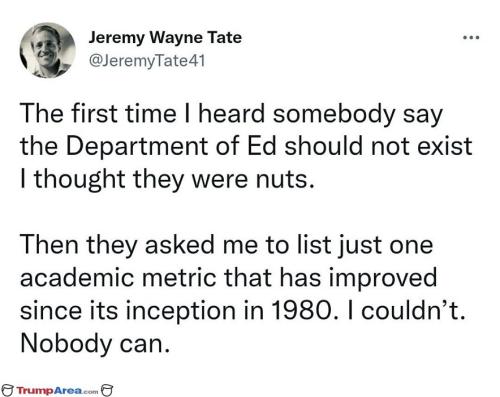The width and height of the screenshot is (500, 397).
Task: Click the phrase 'I thought they were nuts.'
Action: tap(167, 180)
